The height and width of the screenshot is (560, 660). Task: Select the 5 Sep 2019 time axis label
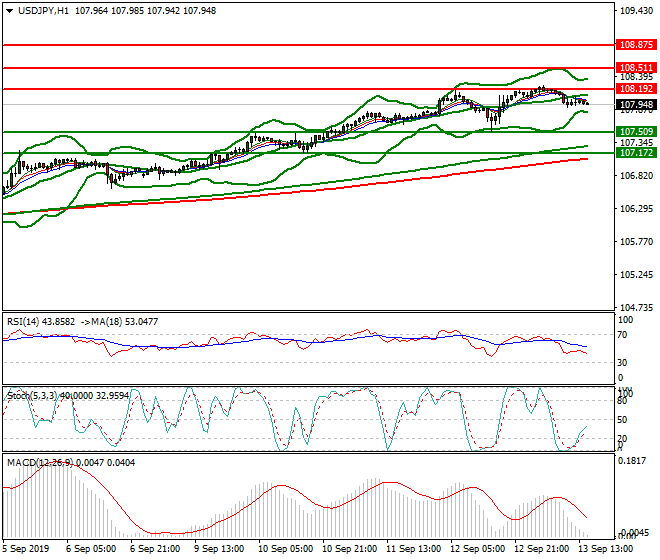(x=26, y=549)
